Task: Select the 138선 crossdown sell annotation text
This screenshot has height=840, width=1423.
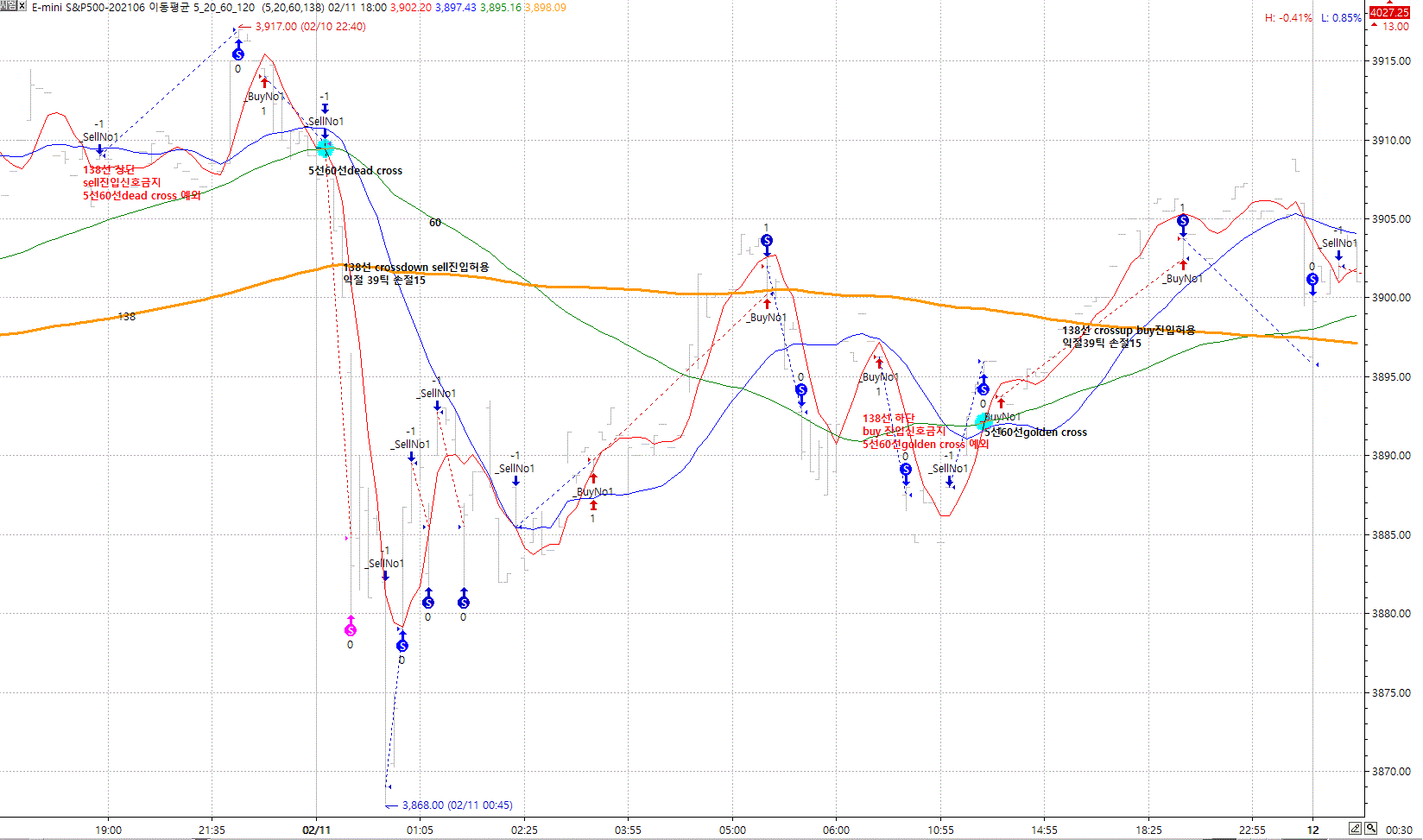Action: 416,268
